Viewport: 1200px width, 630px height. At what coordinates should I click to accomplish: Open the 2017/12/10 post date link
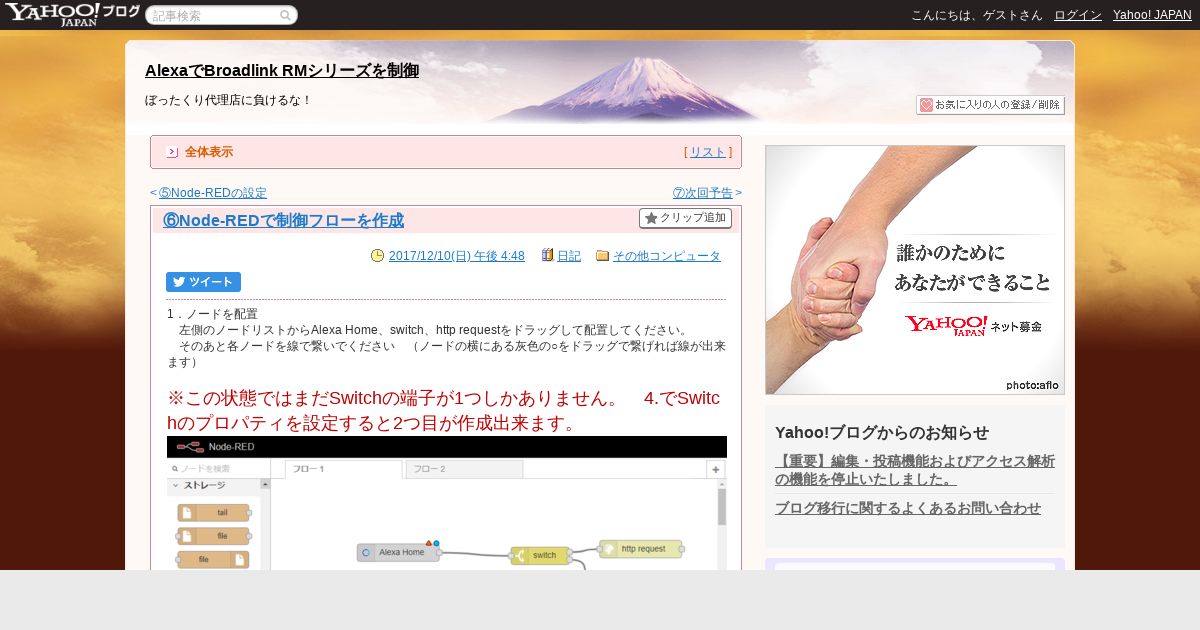[456, 256]
